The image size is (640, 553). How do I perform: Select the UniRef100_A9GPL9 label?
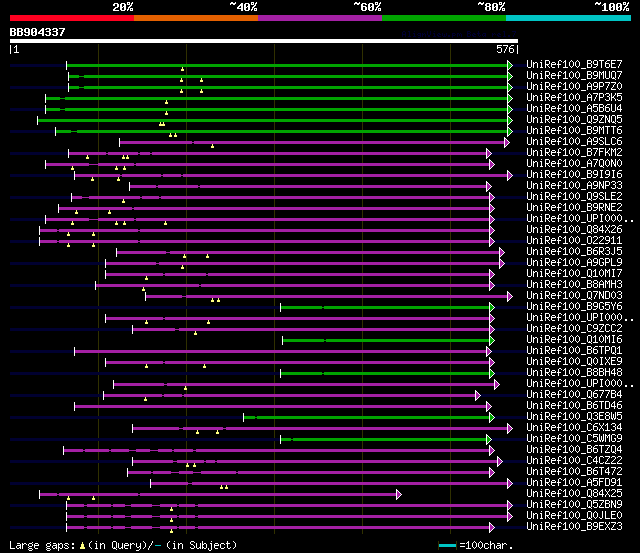574,263
